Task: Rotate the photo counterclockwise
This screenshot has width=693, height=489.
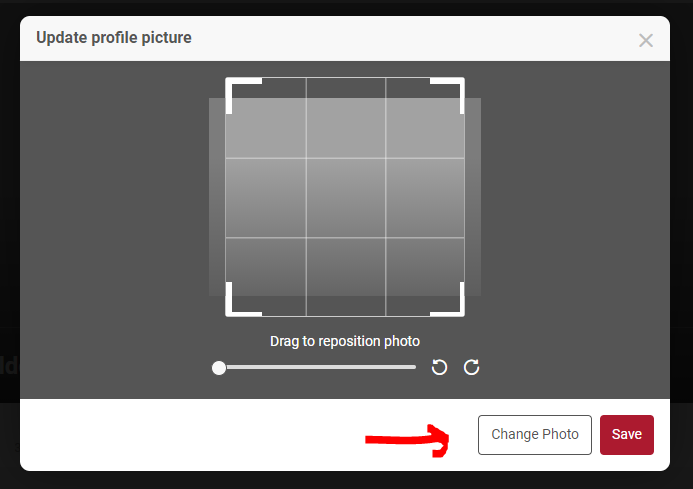Action: (x=439, y=367)
